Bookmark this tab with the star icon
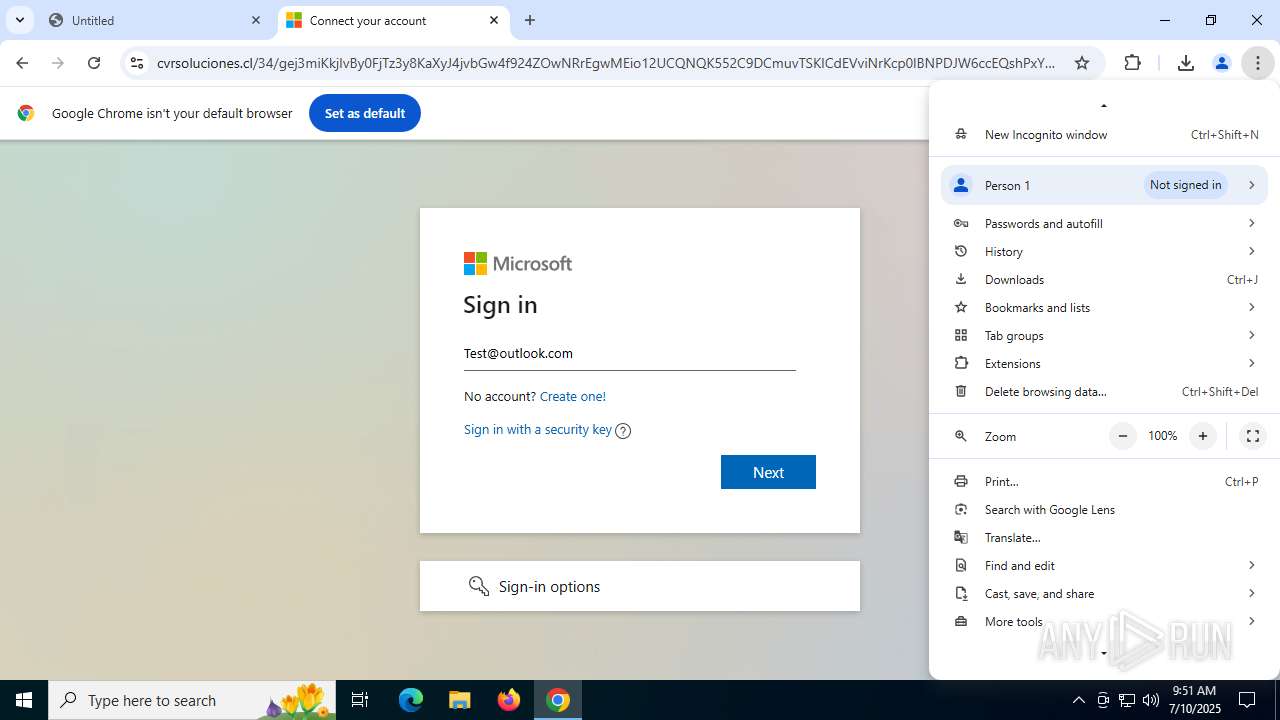The width and height of the screenshot is (1280, 720). point(1082,63)
